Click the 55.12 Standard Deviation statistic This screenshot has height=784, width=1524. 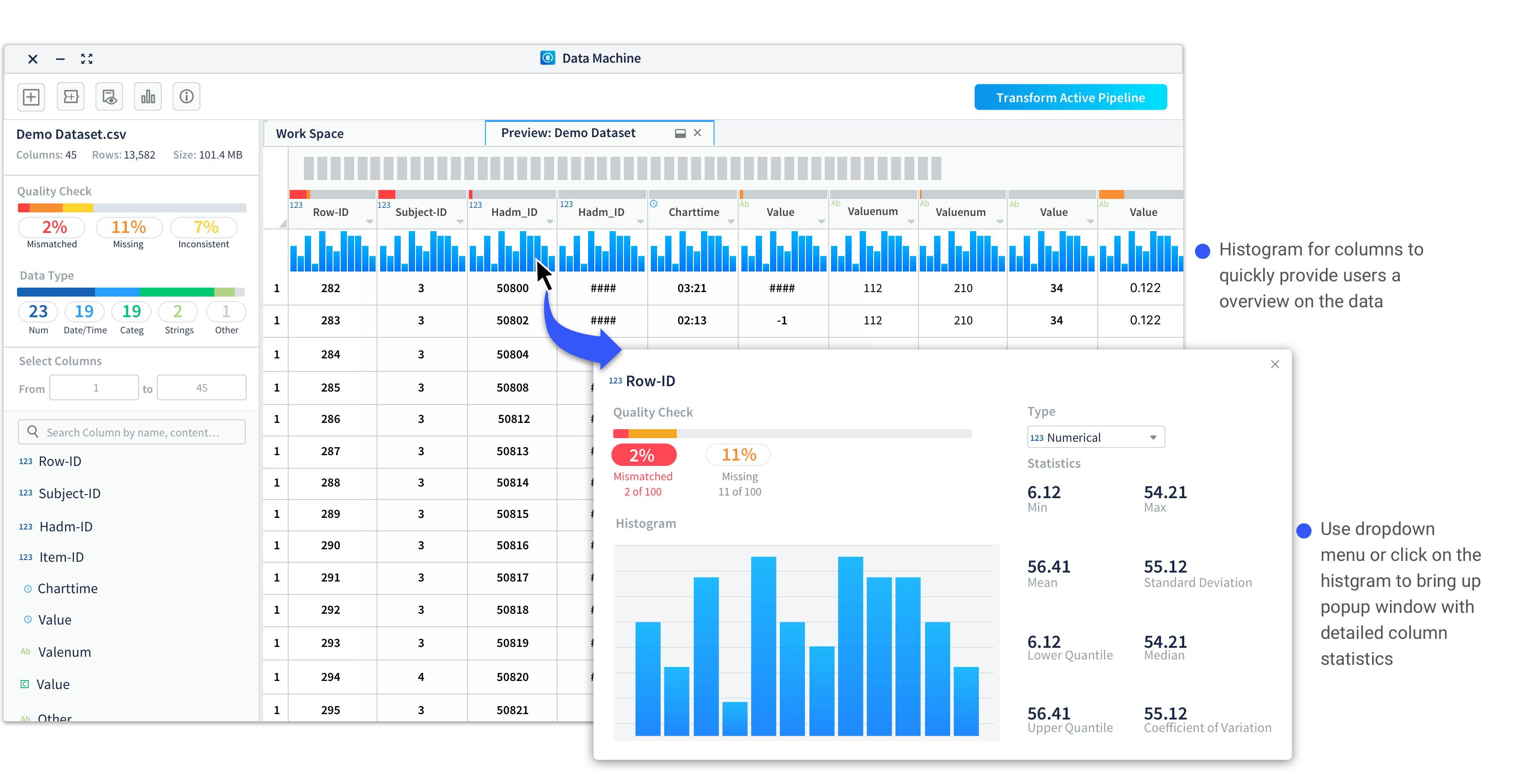click(1197, 573)
